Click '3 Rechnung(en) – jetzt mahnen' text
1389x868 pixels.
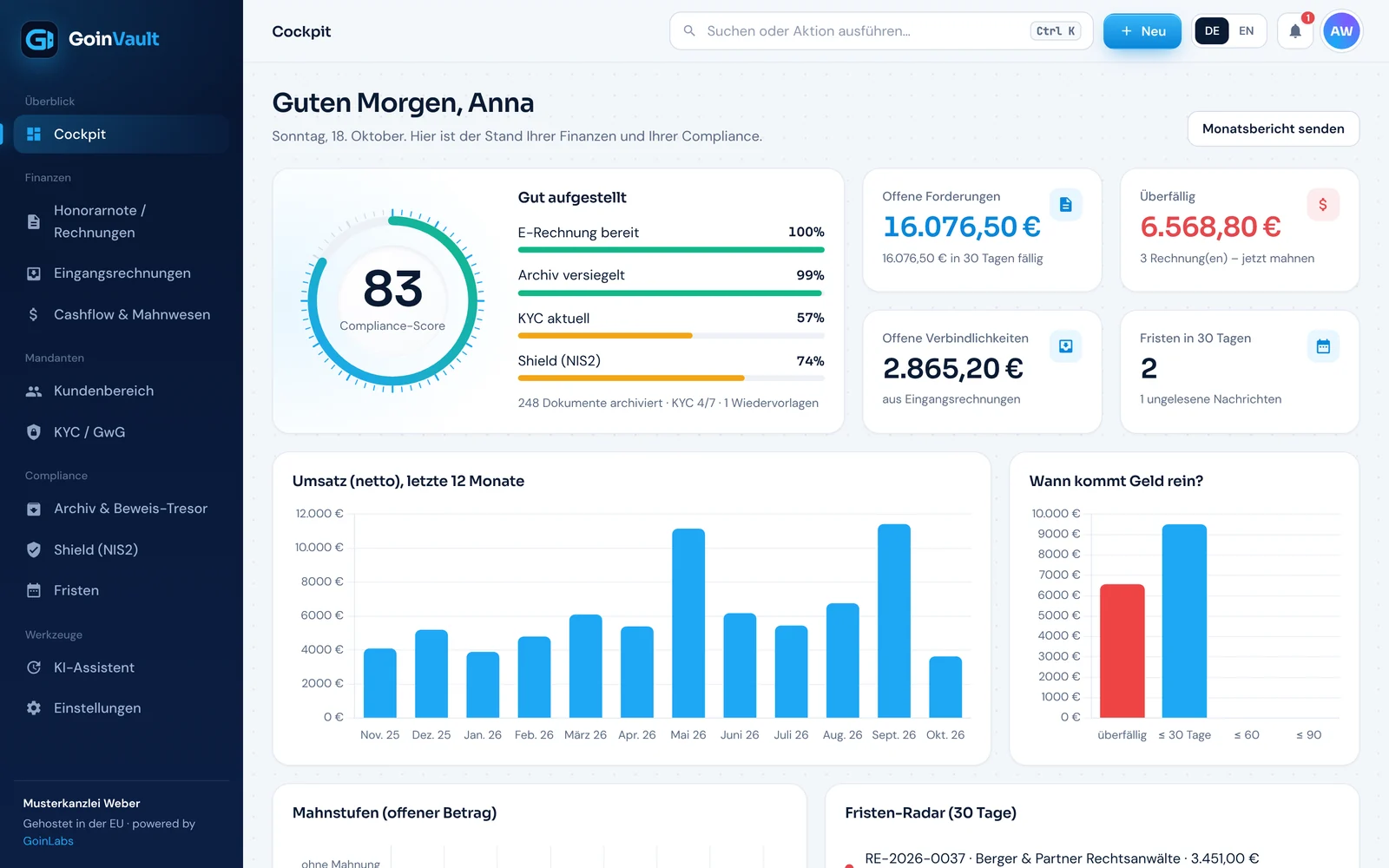click(x=1227, y=259)
